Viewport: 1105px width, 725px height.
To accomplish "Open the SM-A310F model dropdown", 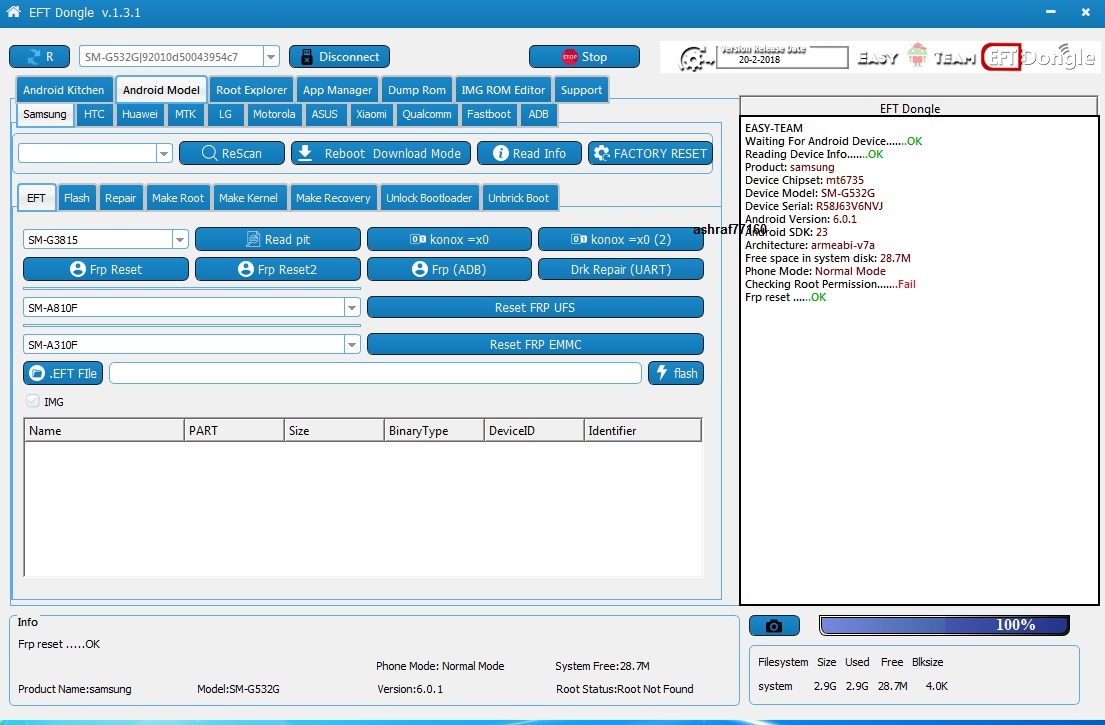I will (x=352, y=345).
